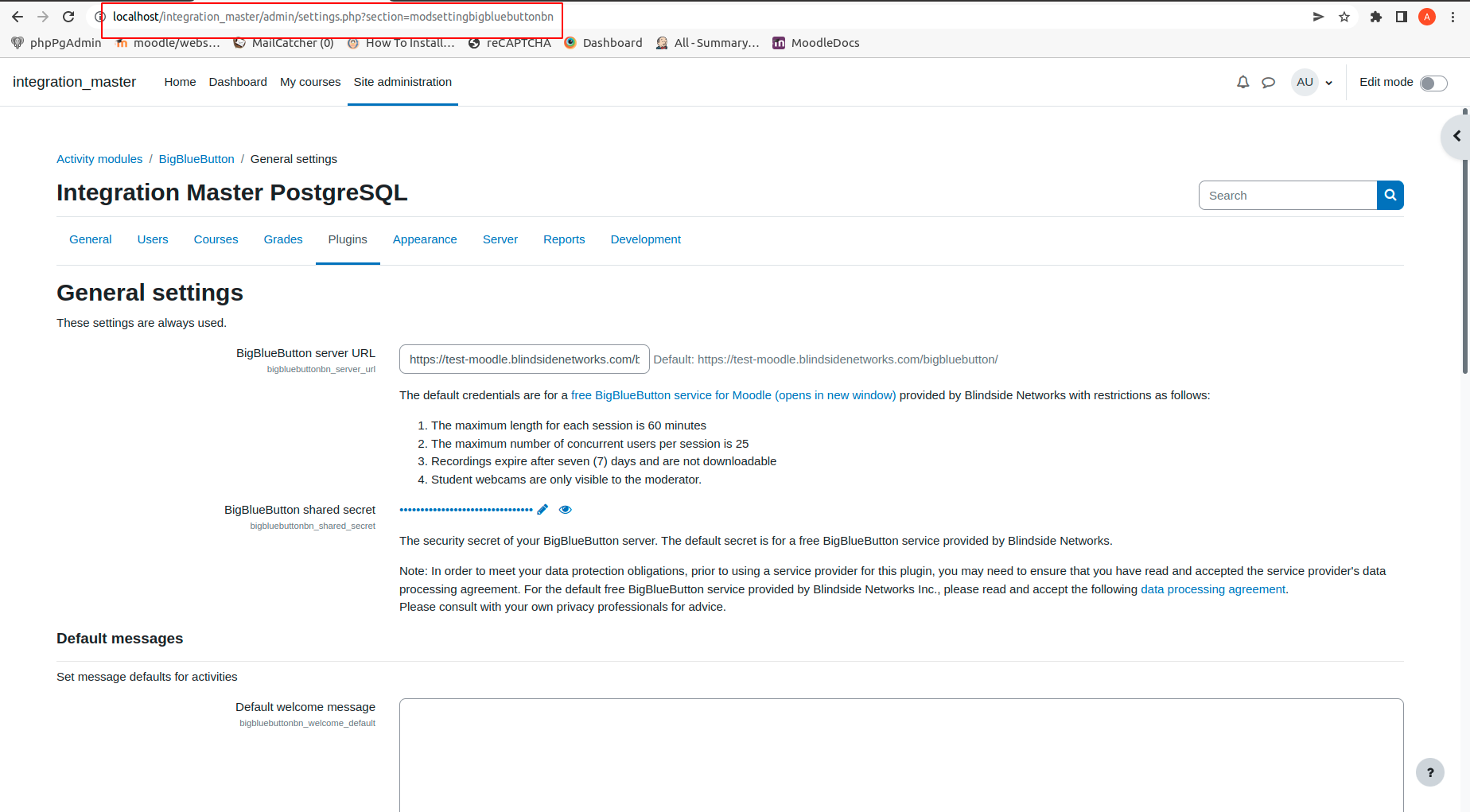This screenshot has width=1470, height=812.
Task: Open My courses in the top navigation
Action: [x=310, y=82]
